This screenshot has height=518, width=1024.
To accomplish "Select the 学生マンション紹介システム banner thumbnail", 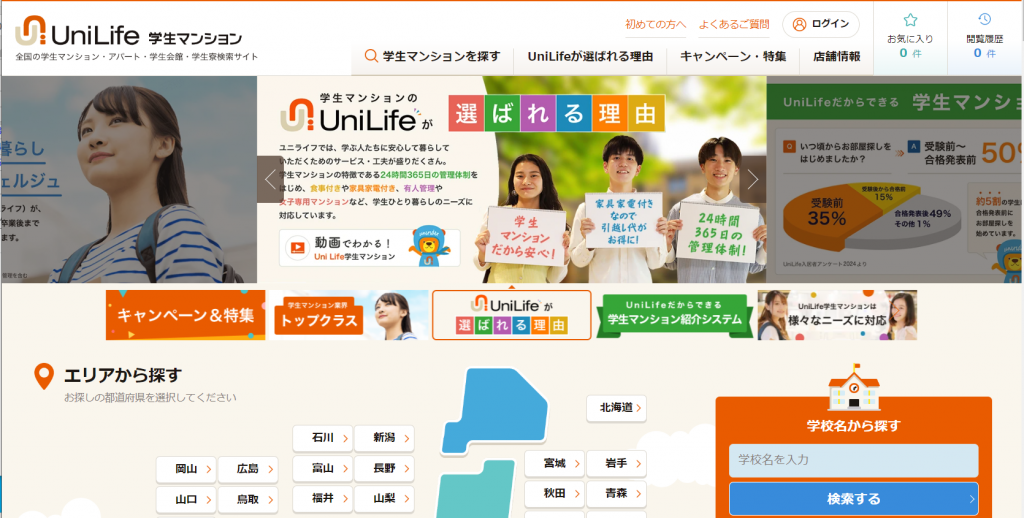I will [675, 315].
